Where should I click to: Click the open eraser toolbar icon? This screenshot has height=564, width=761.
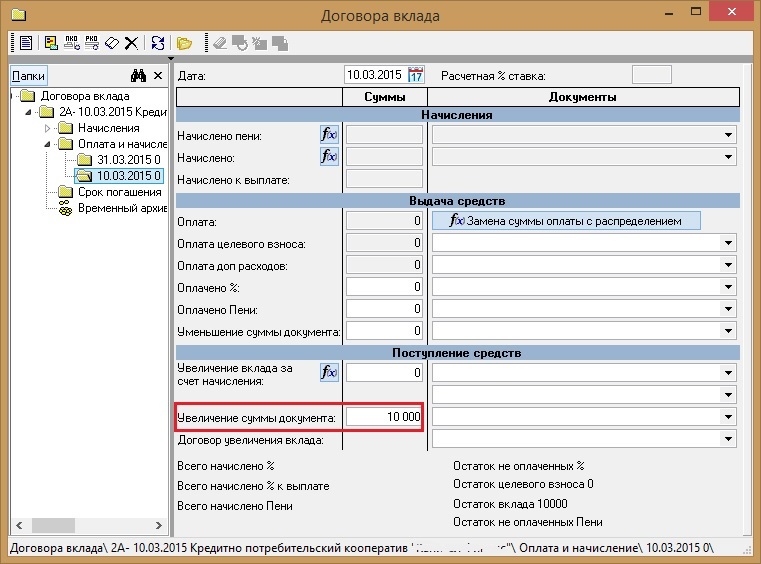(x=112, y=43)
